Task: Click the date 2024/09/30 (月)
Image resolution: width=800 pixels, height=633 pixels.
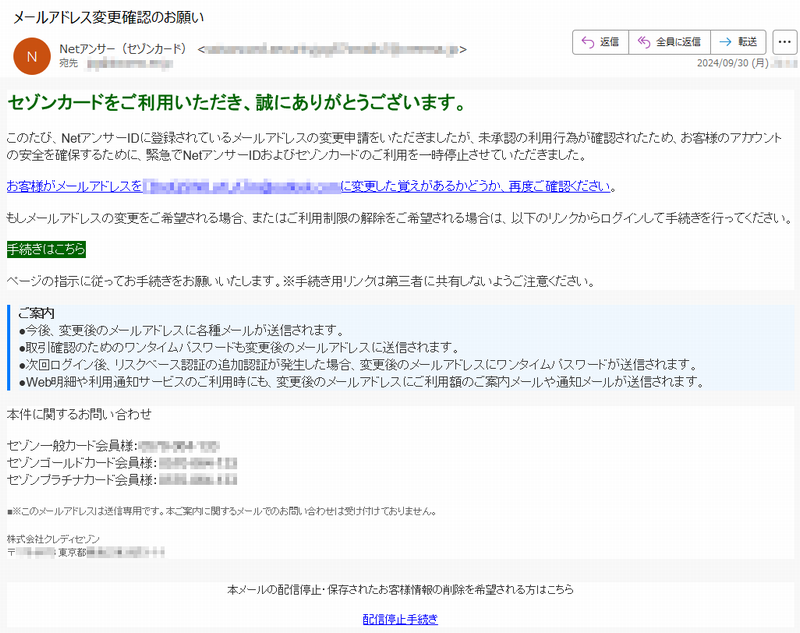Action: tap(733, 63)
